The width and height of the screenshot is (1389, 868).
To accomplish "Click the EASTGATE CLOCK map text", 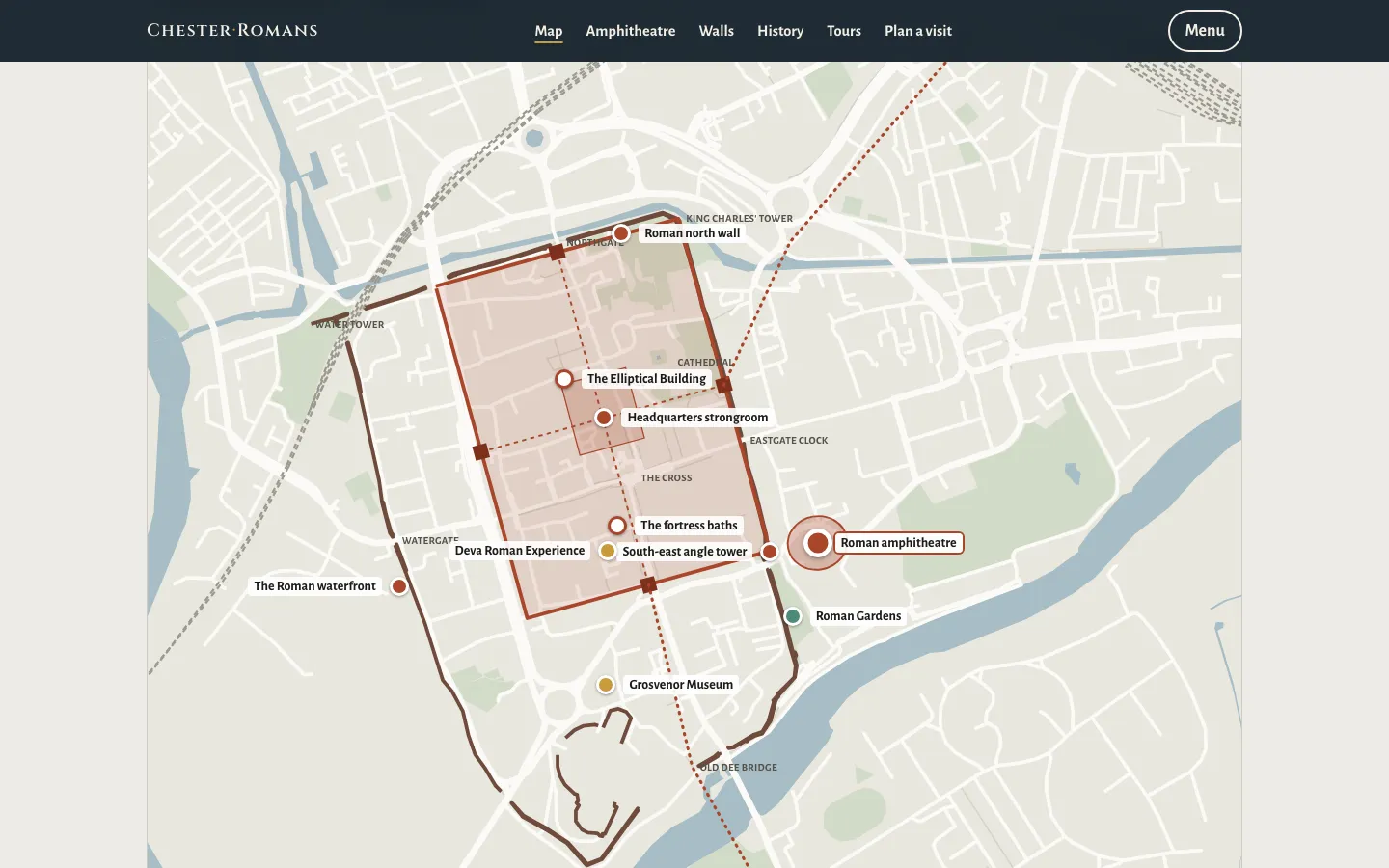I will pyautogui.click(x=789, y=441).
